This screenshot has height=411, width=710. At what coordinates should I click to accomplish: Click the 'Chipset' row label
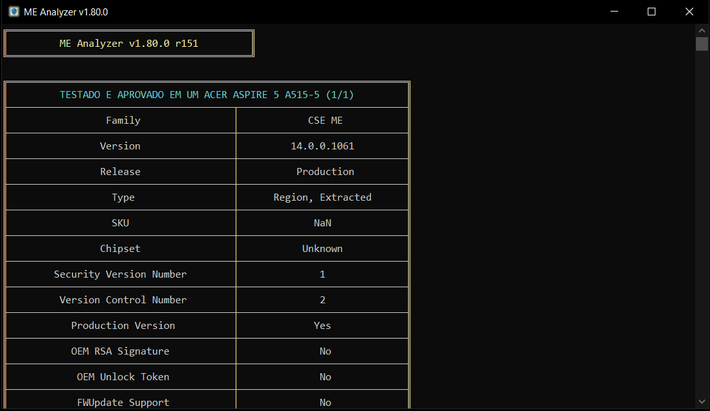(x=120, y=249)
